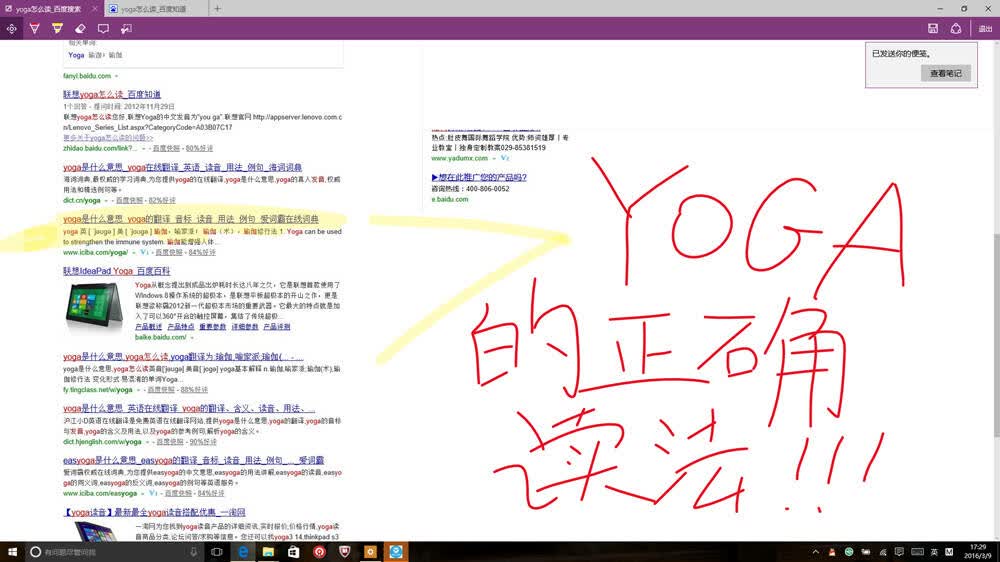The height and width of the screenshot is (562, 1000).
Task: Select the red Pen tool
Action: point(34,29)
